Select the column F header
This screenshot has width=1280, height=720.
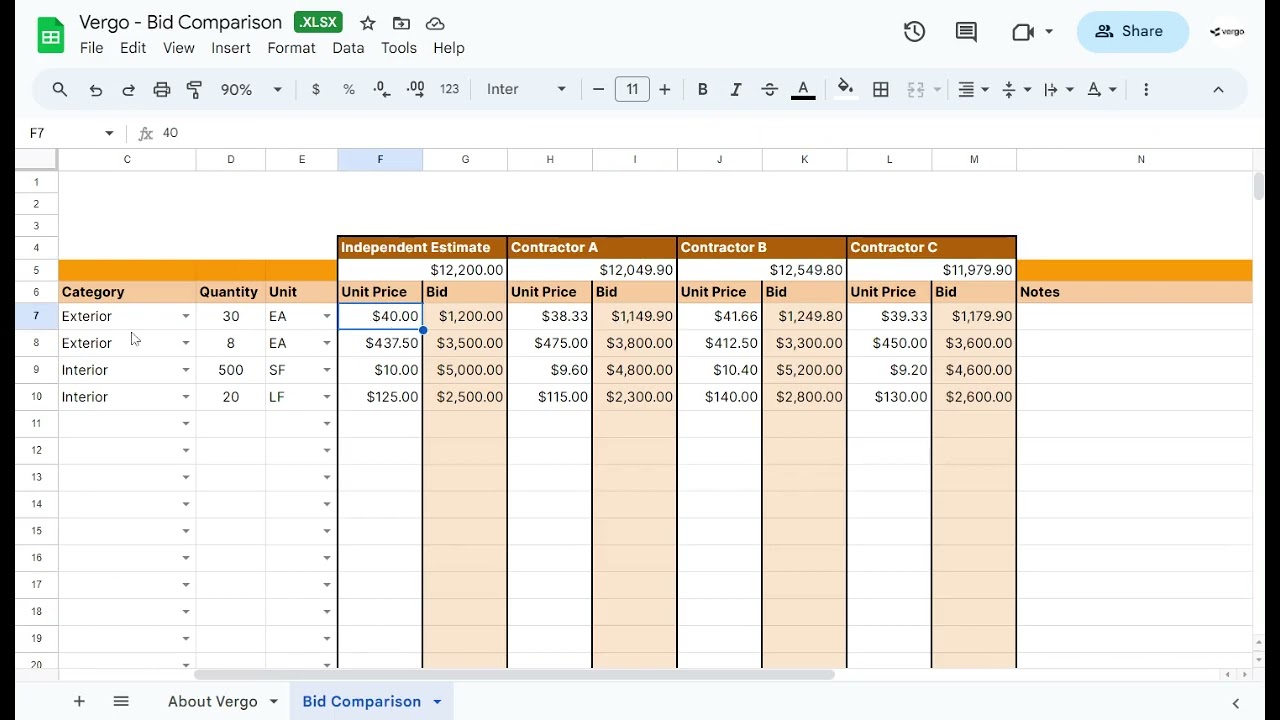pos(380,160)
